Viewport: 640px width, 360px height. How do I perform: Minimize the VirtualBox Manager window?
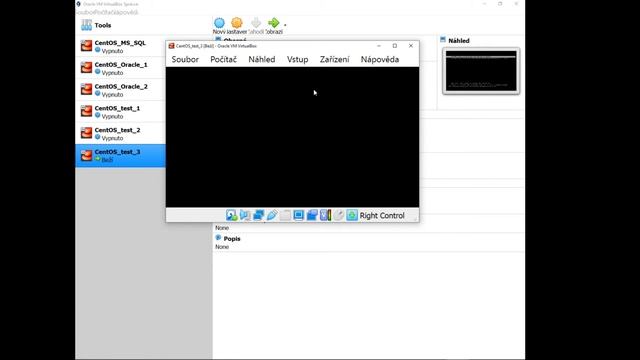coord(484,4)
